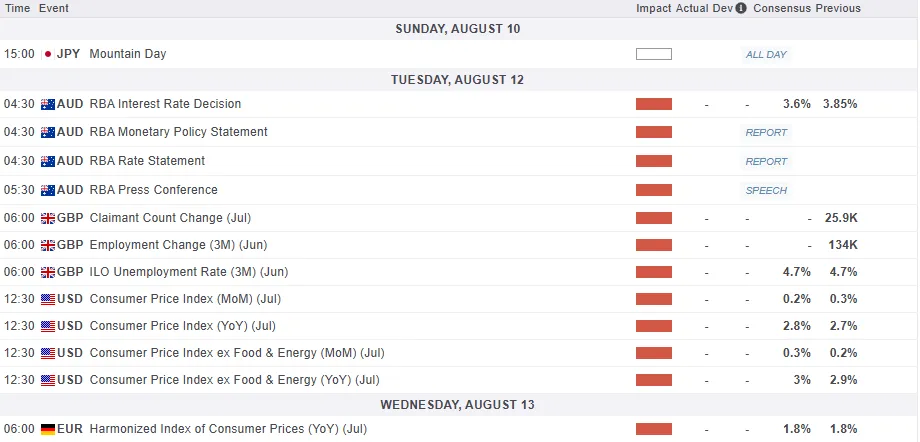This screenshot has height=442, width=920.
Task: Click German flag on Harmonized Index row
Action: tap(47, 430)
